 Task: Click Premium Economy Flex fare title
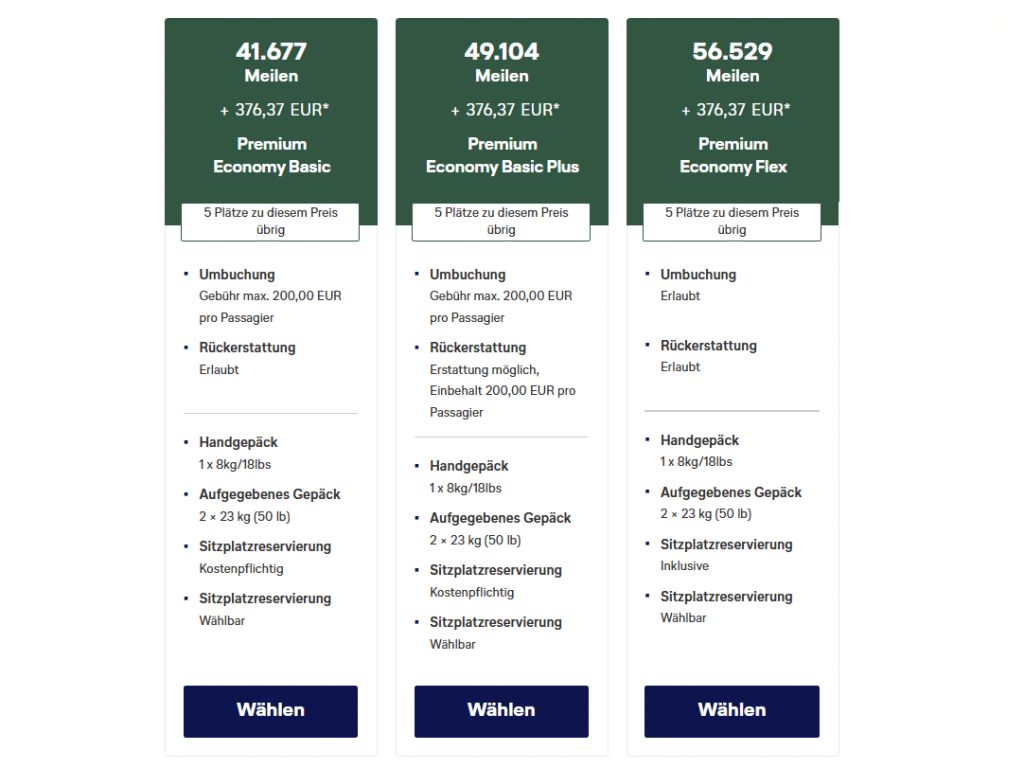pyautogui.click(x=732, y=155)
